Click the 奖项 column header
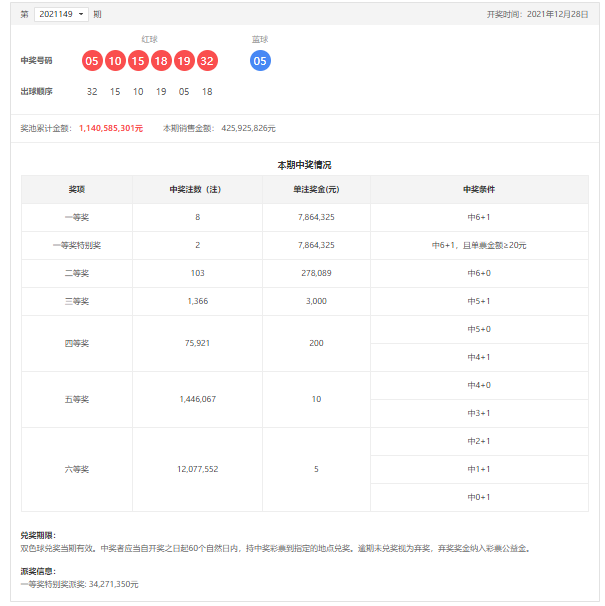This screenshot has height=606, width=605. 77,189
